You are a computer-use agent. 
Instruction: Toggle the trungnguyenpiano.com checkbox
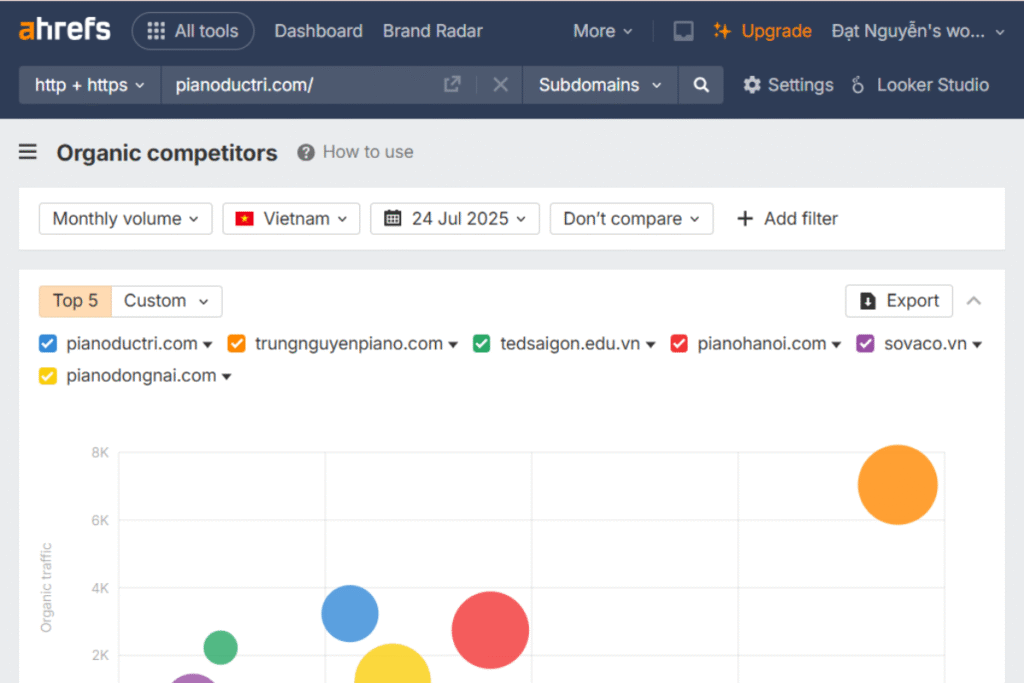coord(237,344)
